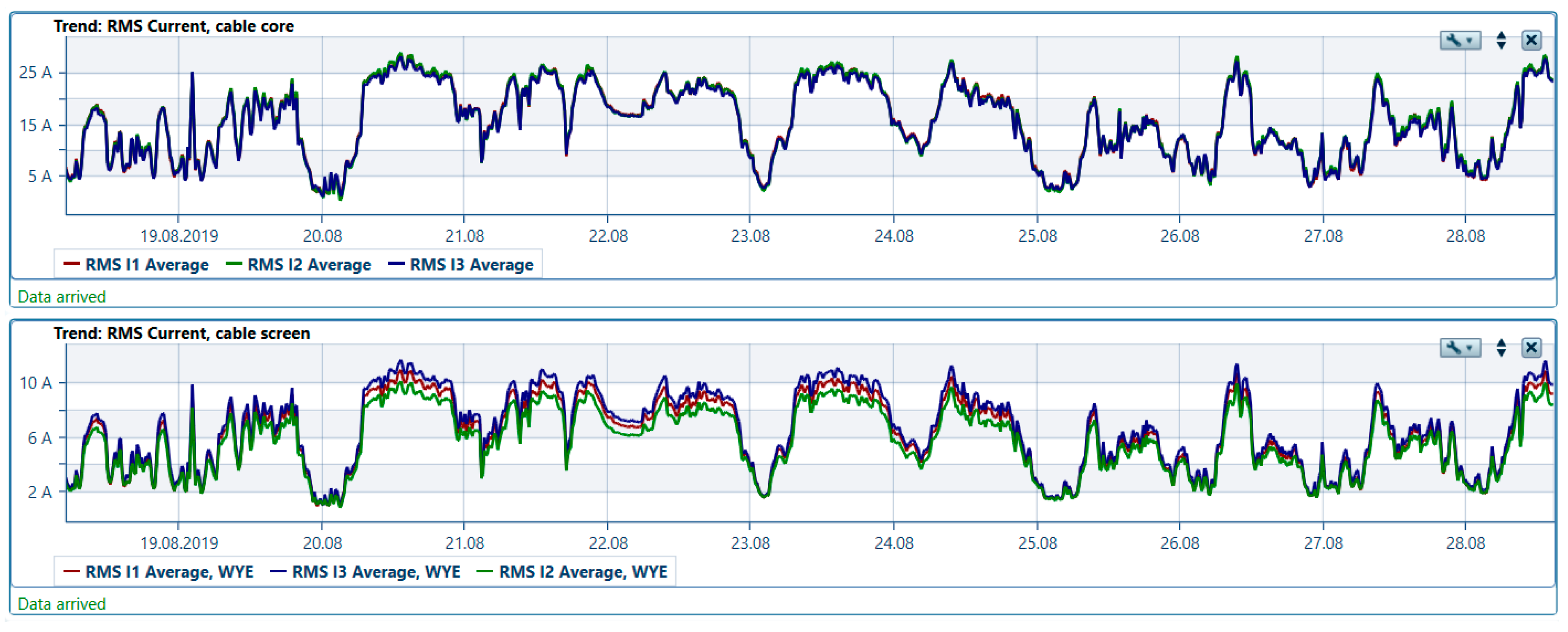
Task: Click 19.08.2019 date label on core chart
Action: [179, 236]
